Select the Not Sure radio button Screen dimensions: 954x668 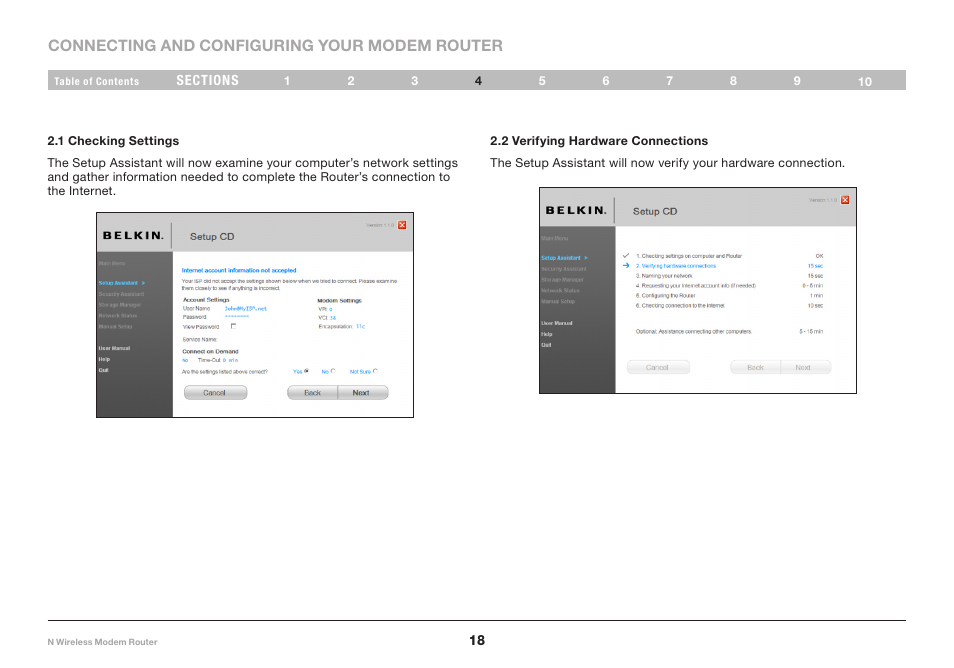click(375, 371)
